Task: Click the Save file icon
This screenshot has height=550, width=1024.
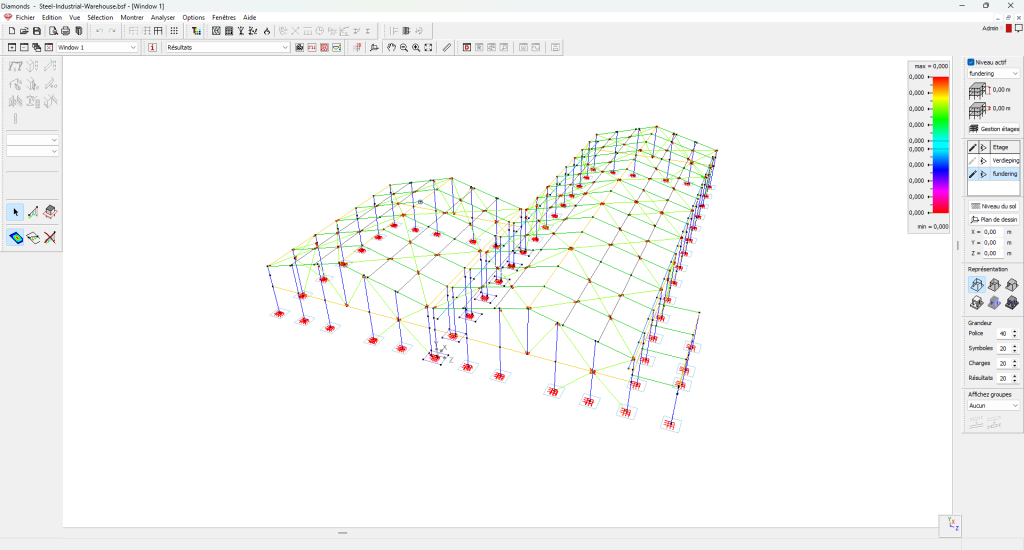Action: click(37, 31)
